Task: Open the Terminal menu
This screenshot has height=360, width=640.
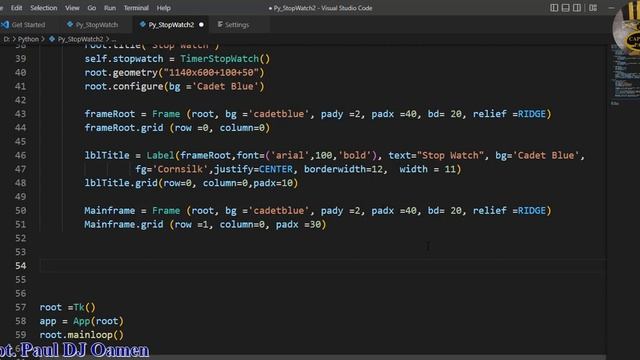Action: pyautogui.click(x=136, y=8)
